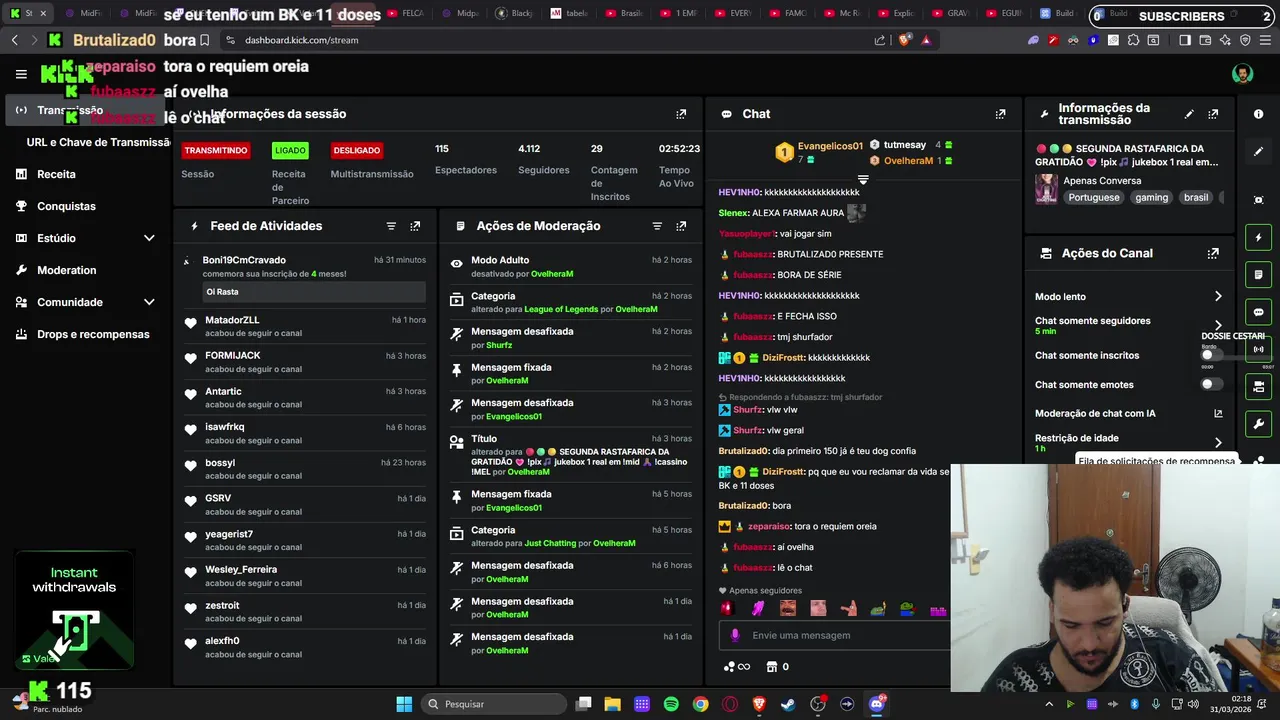Click Boni19CmCravado subscription activity entry

point(305,278)
